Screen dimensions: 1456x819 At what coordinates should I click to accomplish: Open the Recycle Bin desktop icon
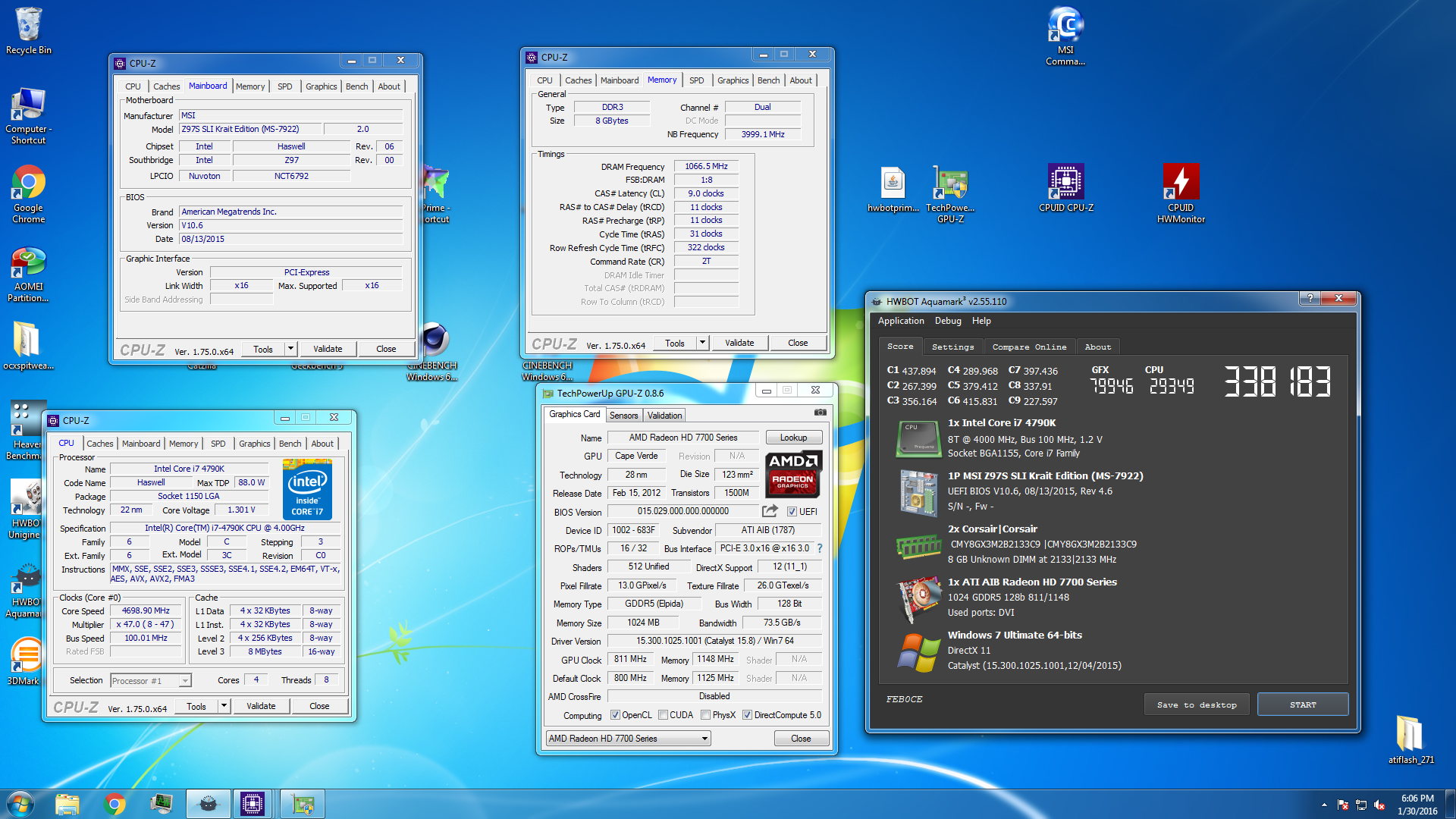click(29, 30)
